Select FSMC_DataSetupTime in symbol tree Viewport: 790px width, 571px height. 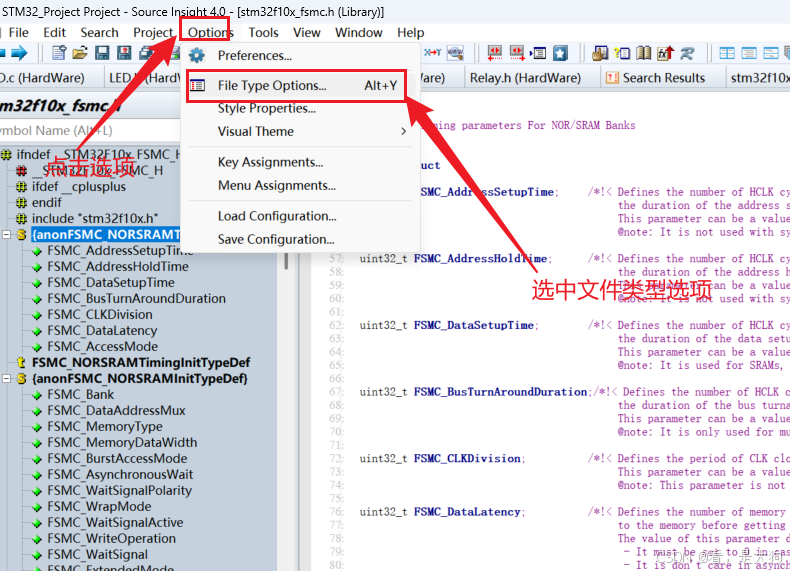pos(111,283)
